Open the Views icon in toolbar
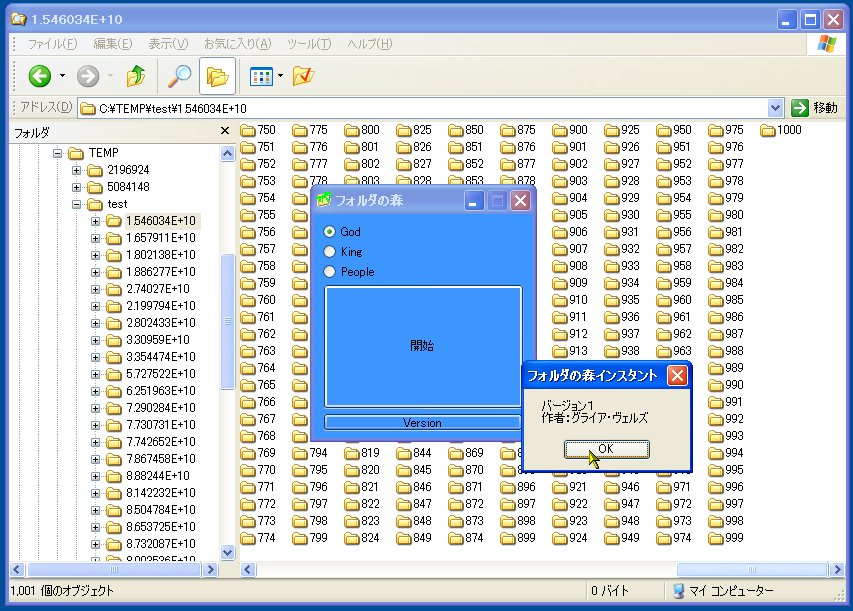 261,77
